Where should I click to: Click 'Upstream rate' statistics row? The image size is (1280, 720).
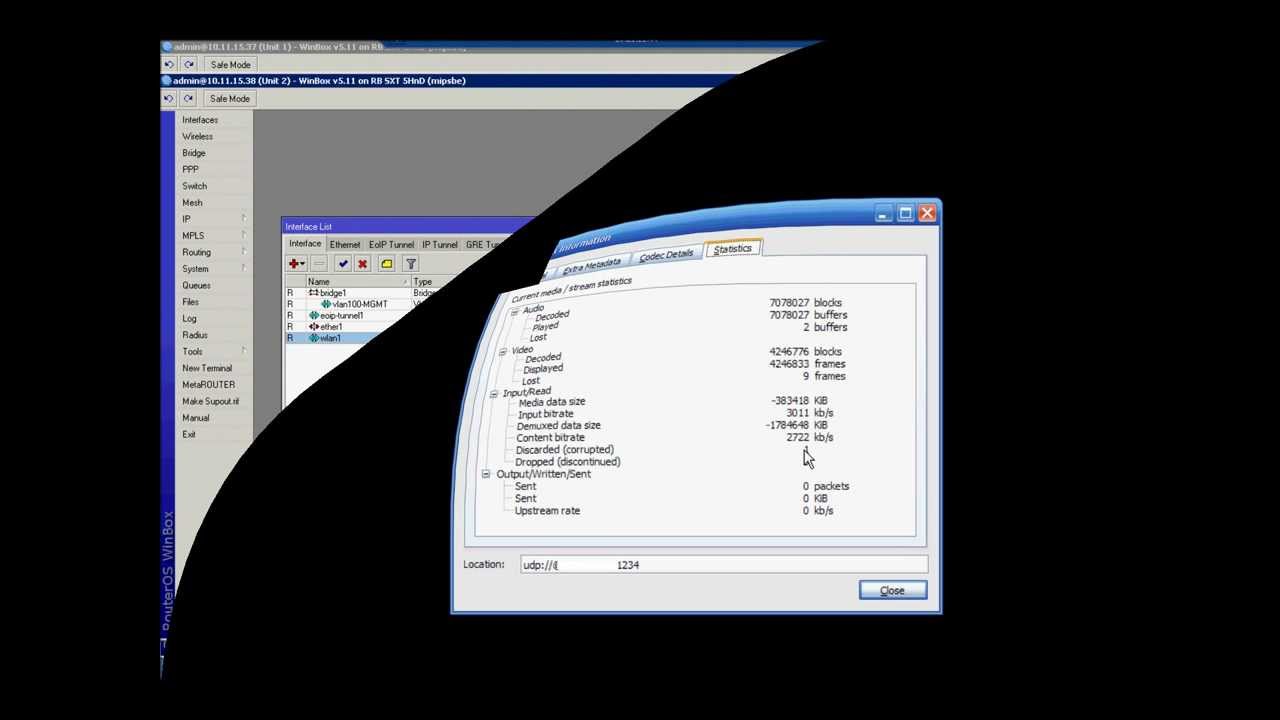[673, 511]
